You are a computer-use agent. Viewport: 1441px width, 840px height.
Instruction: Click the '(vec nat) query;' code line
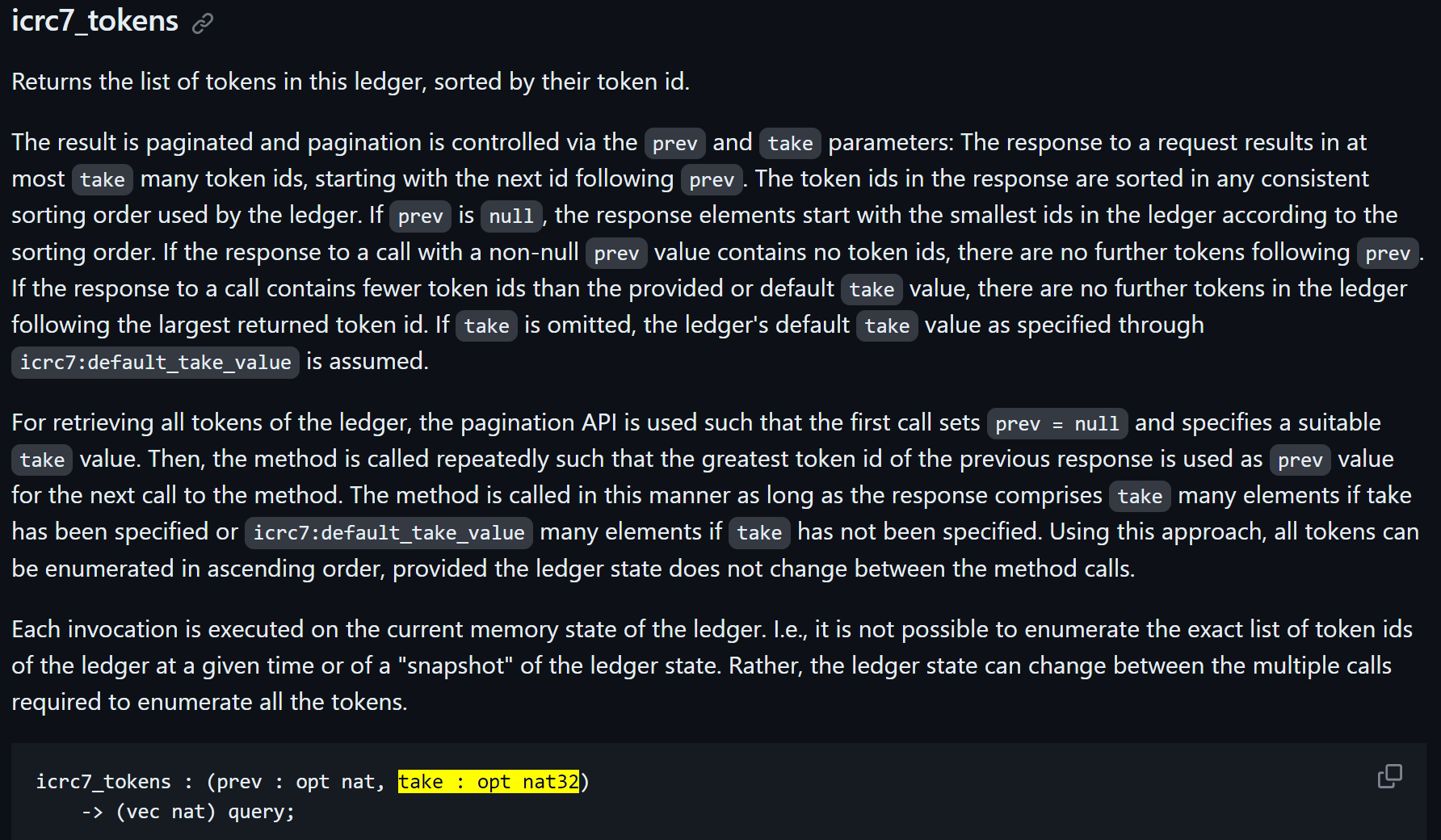205,812
